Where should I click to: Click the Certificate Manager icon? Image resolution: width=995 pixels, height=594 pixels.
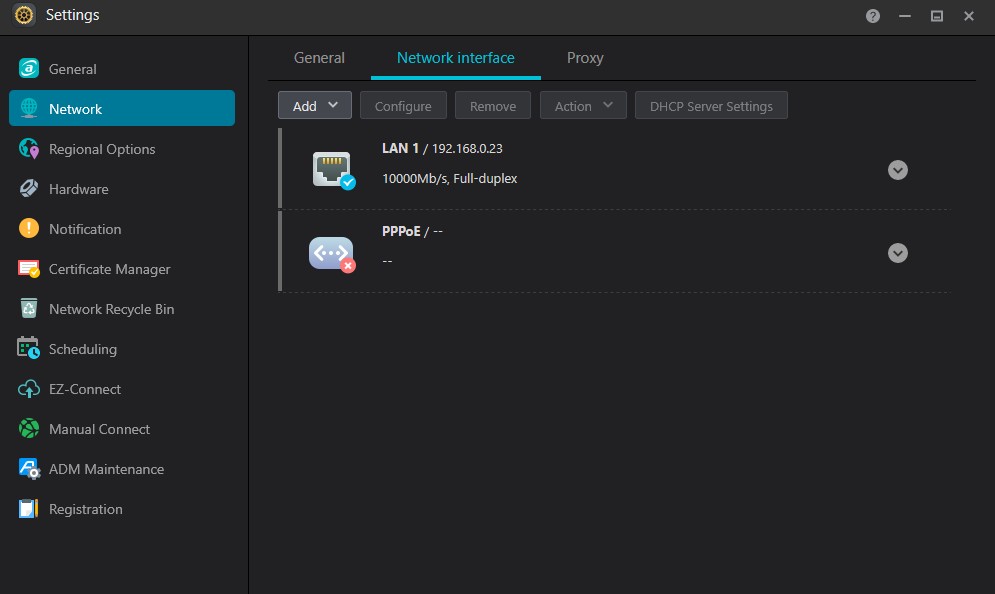[29, 269]
